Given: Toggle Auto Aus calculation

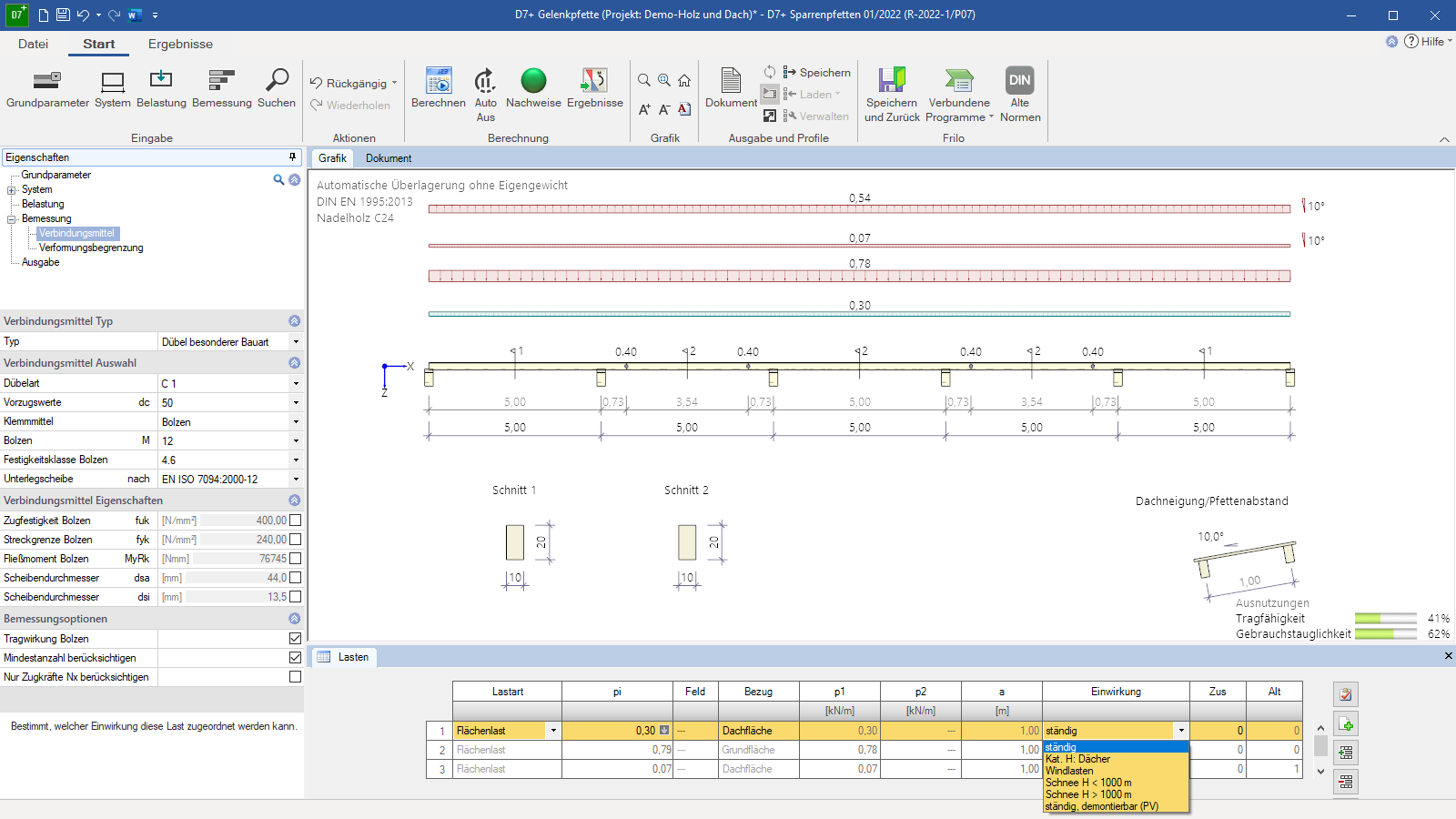Looking at the screenshot, I should [x=486, y=94].
